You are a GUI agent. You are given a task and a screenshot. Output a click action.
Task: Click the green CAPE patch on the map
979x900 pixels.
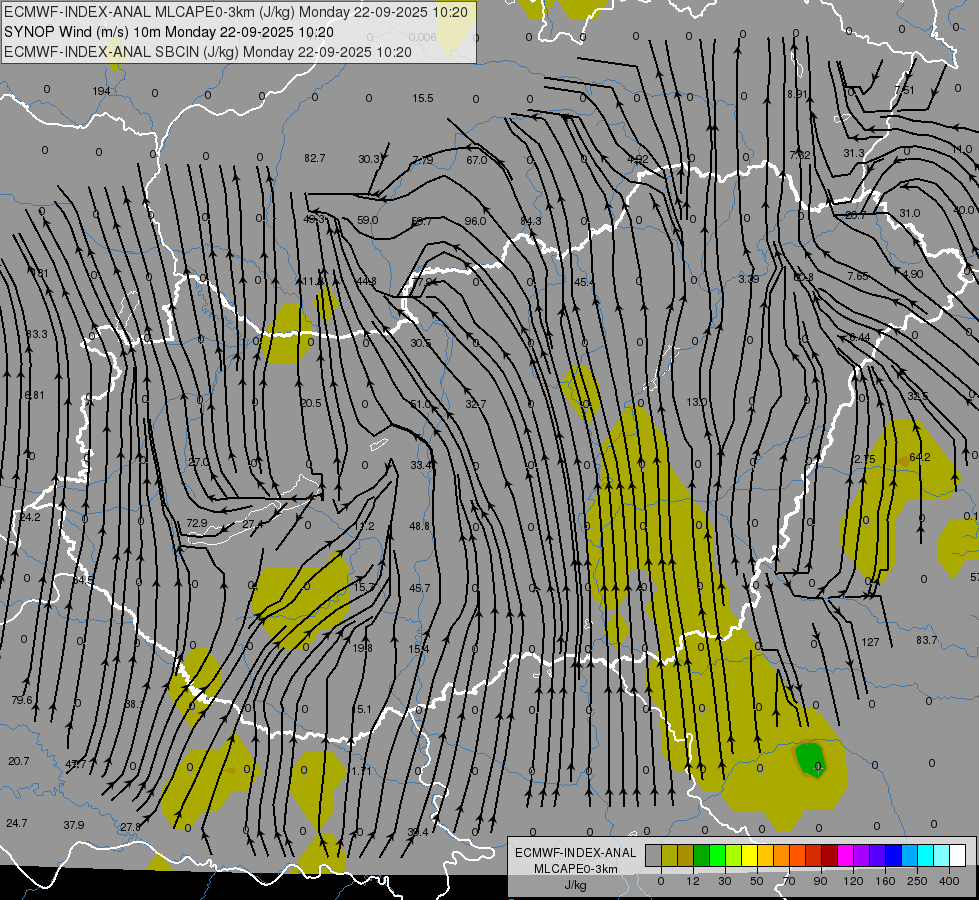tap(808, 757)
